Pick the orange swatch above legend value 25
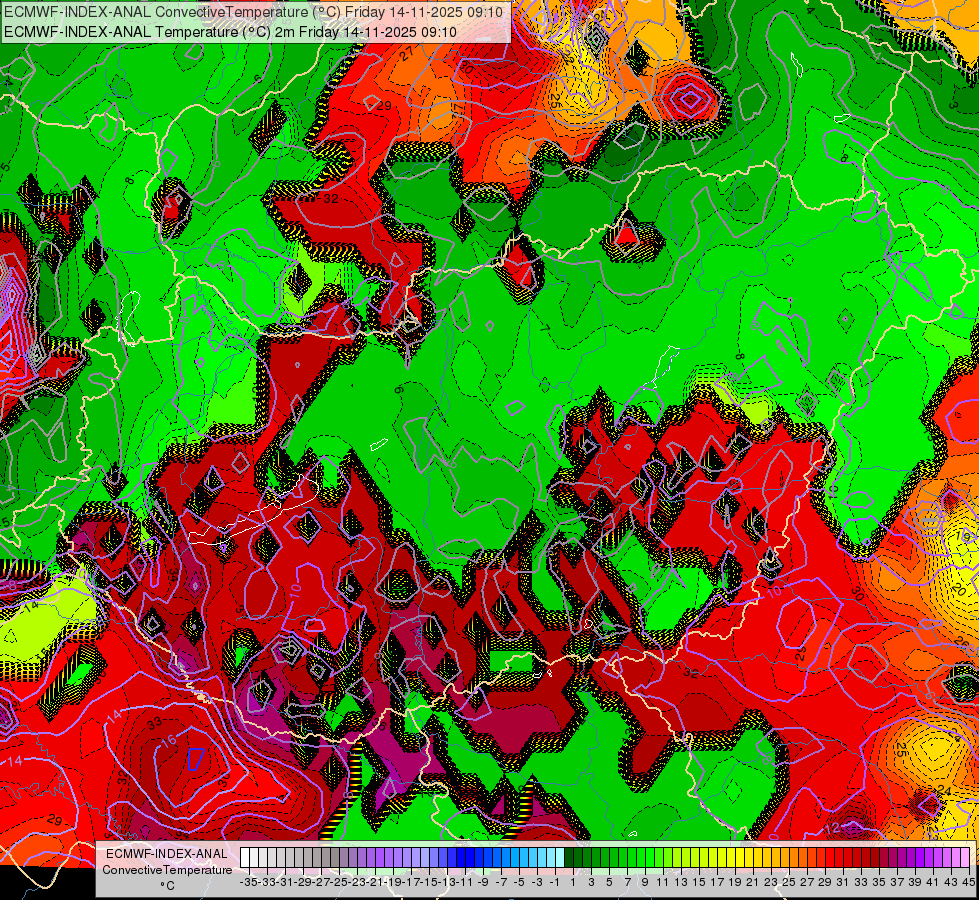The image size is (979, 900). click(785, 858)
